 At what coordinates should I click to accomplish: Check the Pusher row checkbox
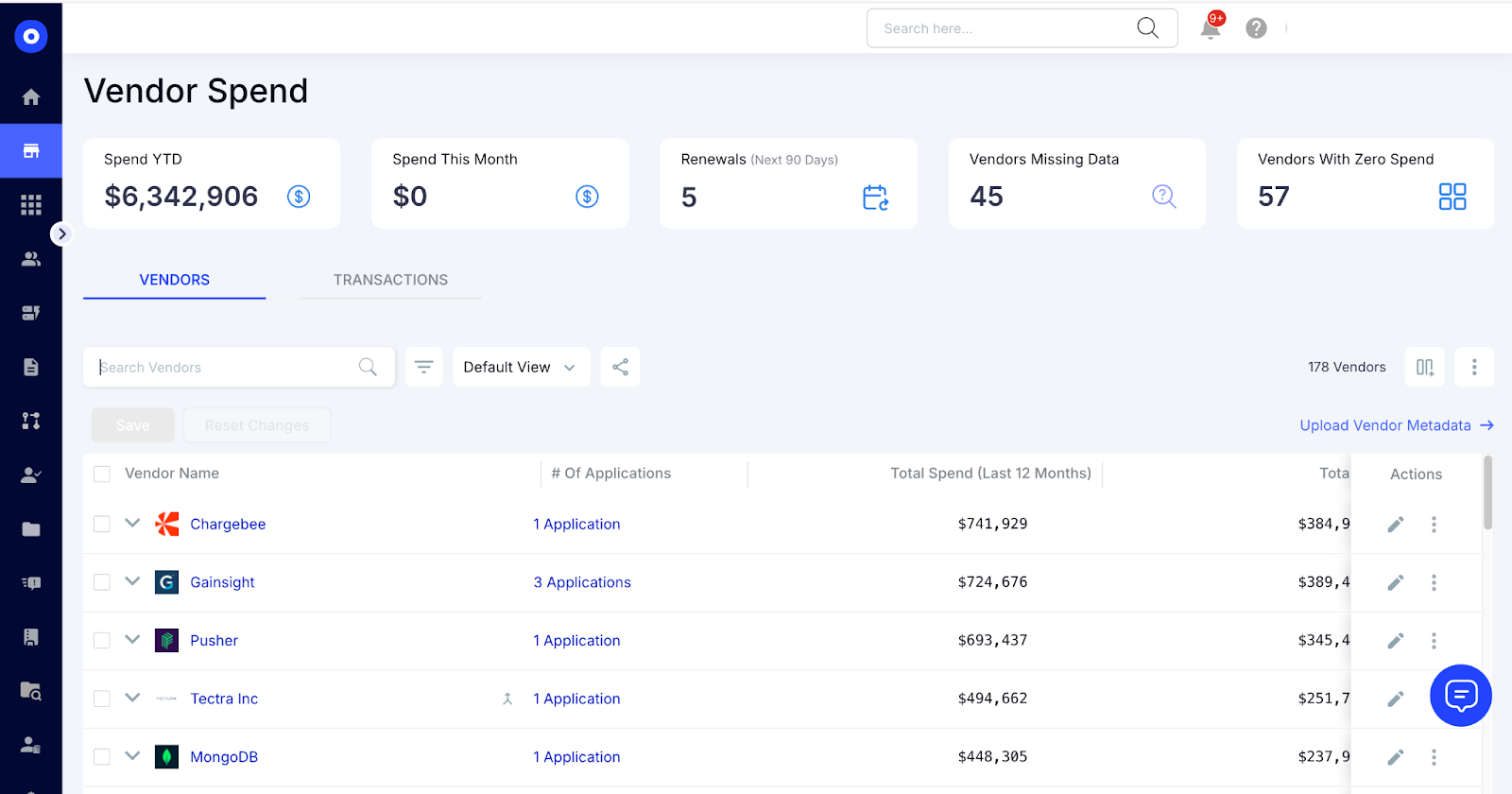[x=102, y=640]
